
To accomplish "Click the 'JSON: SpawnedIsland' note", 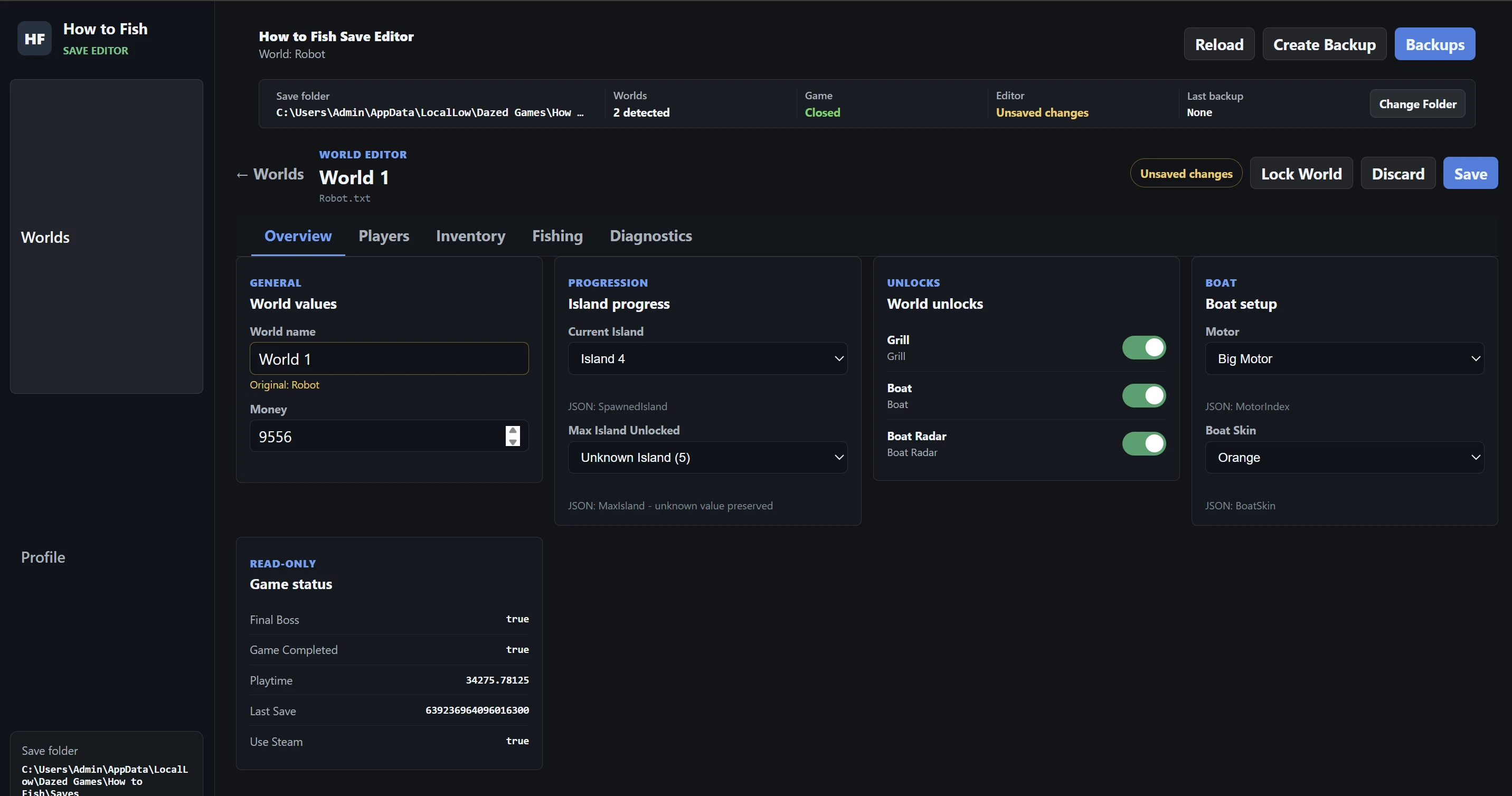I will tap(618, 406).
